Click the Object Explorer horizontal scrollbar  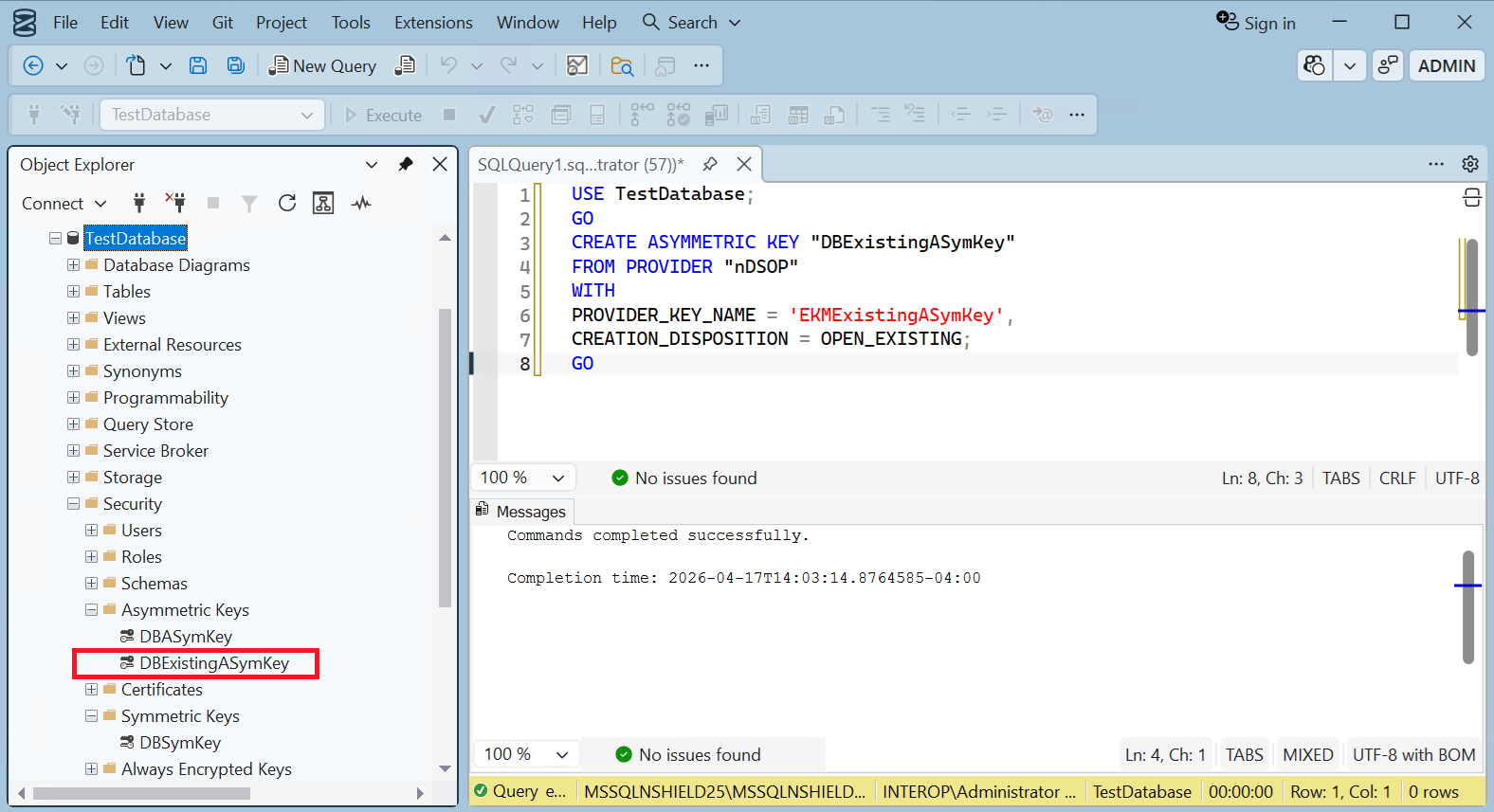click(141, 793)
